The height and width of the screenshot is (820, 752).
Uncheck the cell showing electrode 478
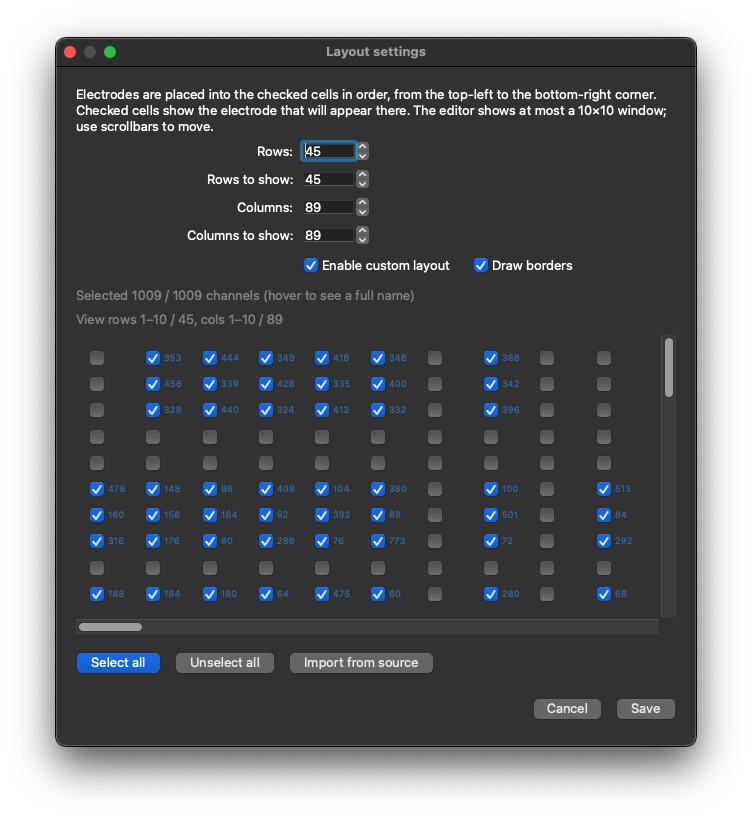[x=97, y=488]
